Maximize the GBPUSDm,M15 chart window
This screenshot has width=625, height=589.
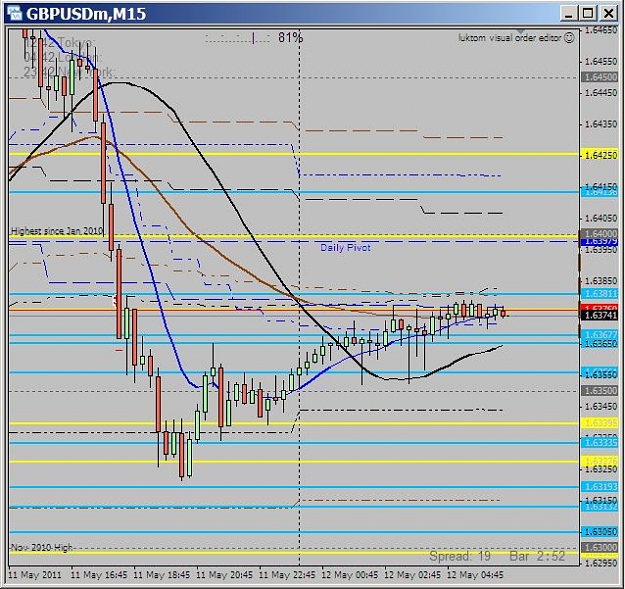pyautogui.click(x=588, y=14)
